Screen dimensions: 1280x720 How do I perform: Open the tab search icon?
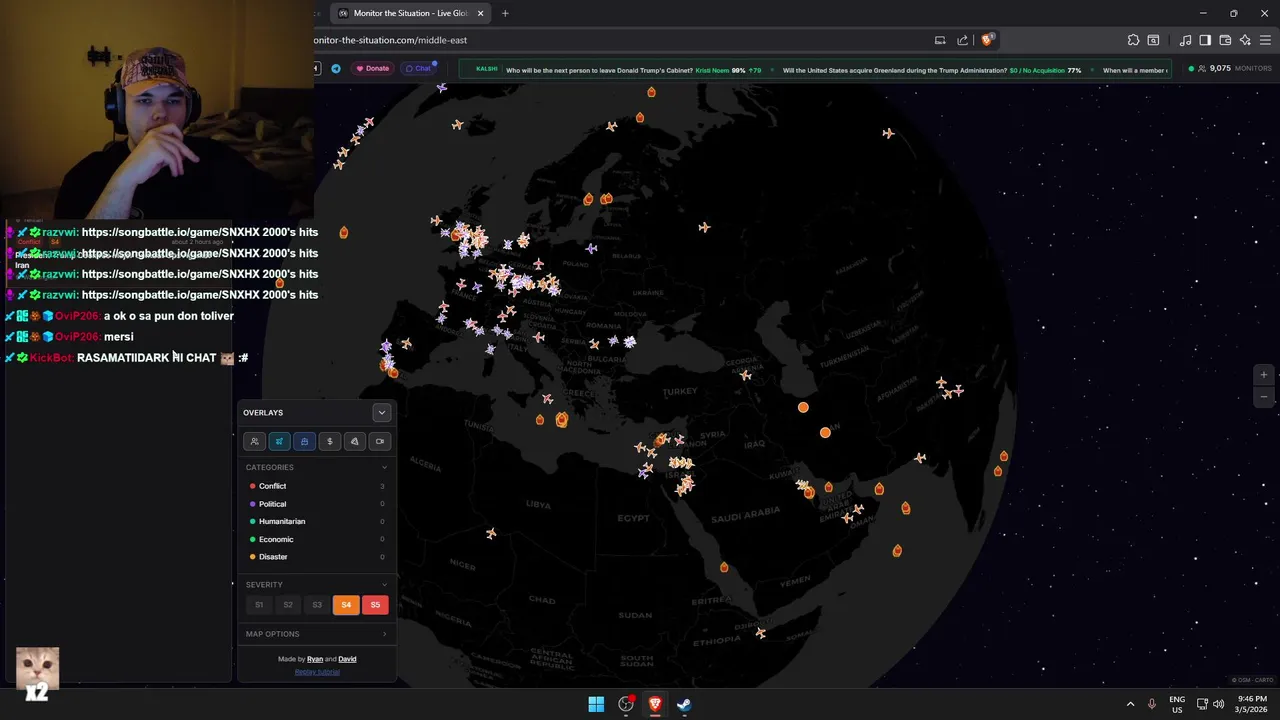tap(1153, 40)
